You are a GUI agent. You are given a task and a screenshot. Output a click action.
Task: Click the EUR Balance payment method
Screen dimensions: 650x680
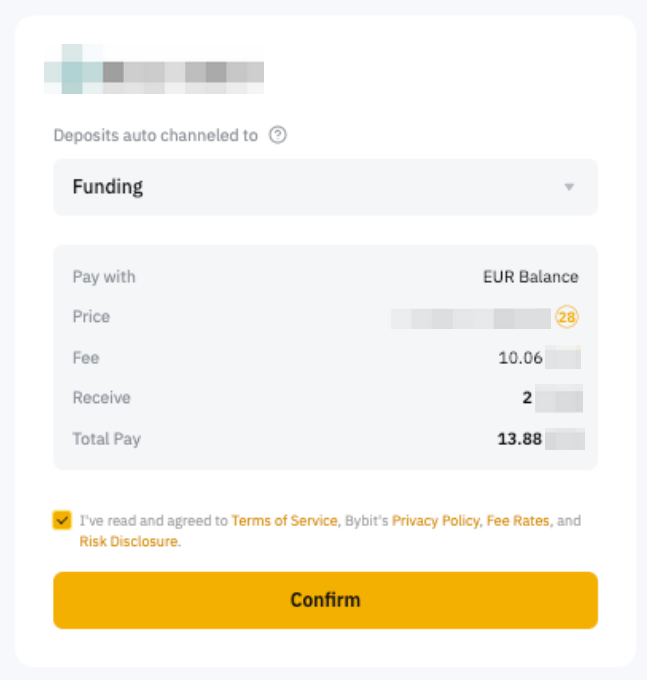(530, 277)
